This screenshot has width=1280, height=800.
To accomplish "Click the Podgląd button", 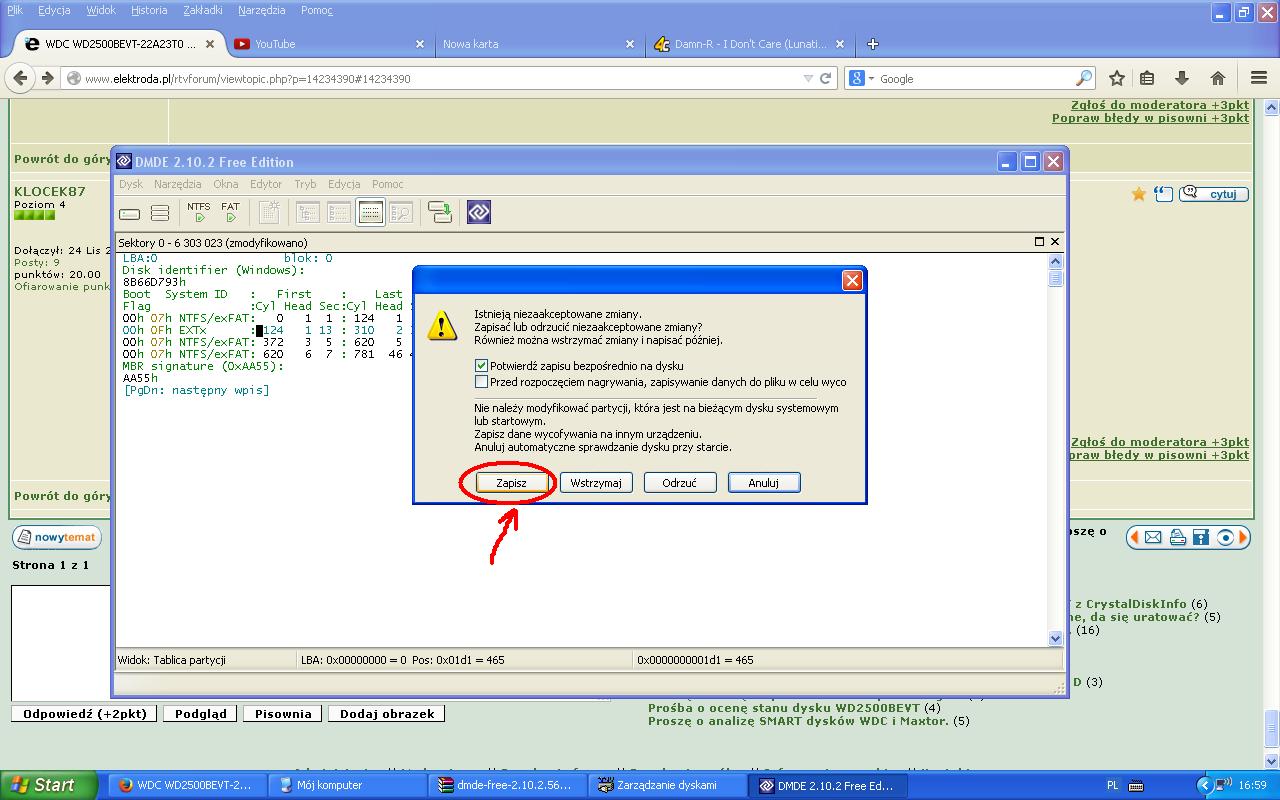I will coord(201,713).
